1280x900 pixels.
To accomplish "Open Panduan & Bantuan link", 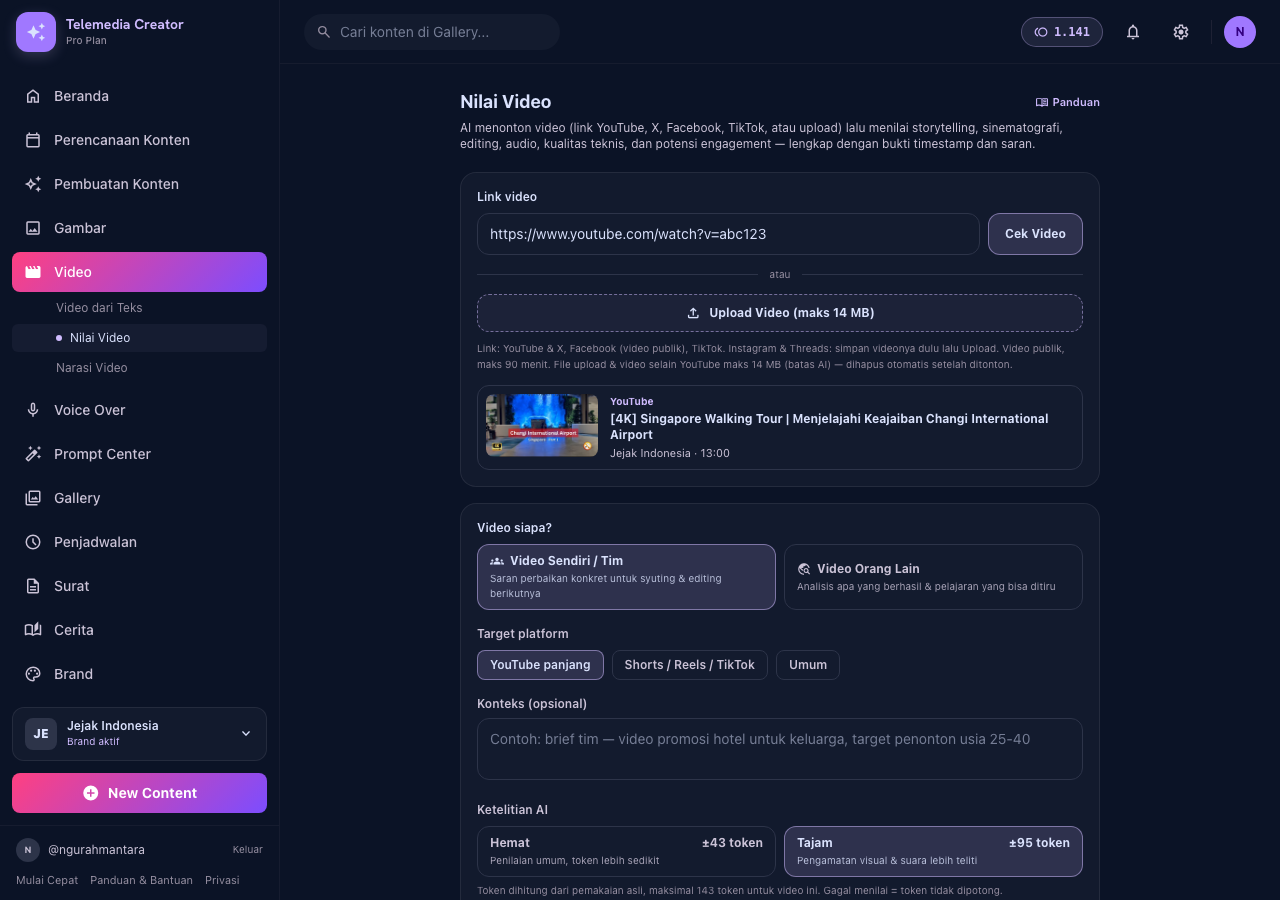I will (x=141, y=880).
